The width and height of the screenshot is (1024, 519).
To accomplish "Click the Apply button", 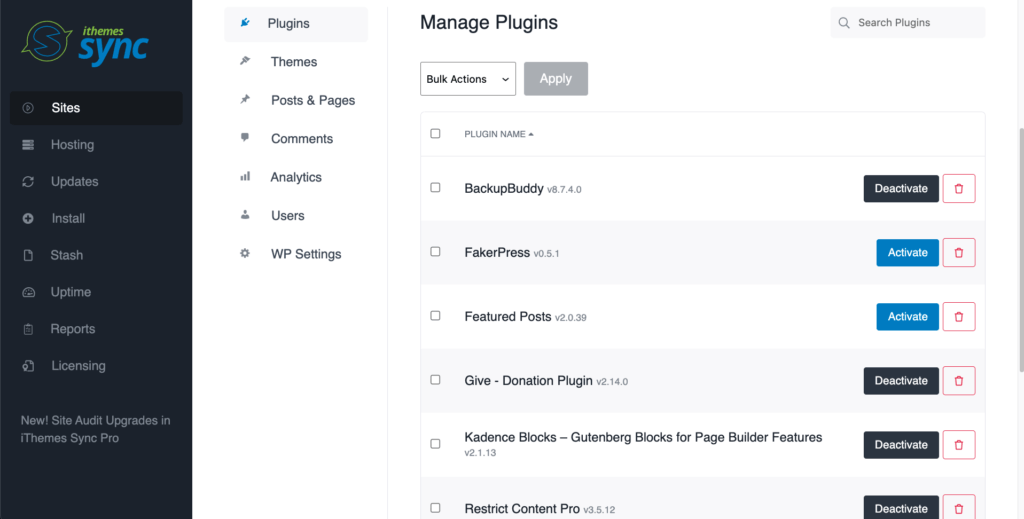I will (x=556, y=79).
